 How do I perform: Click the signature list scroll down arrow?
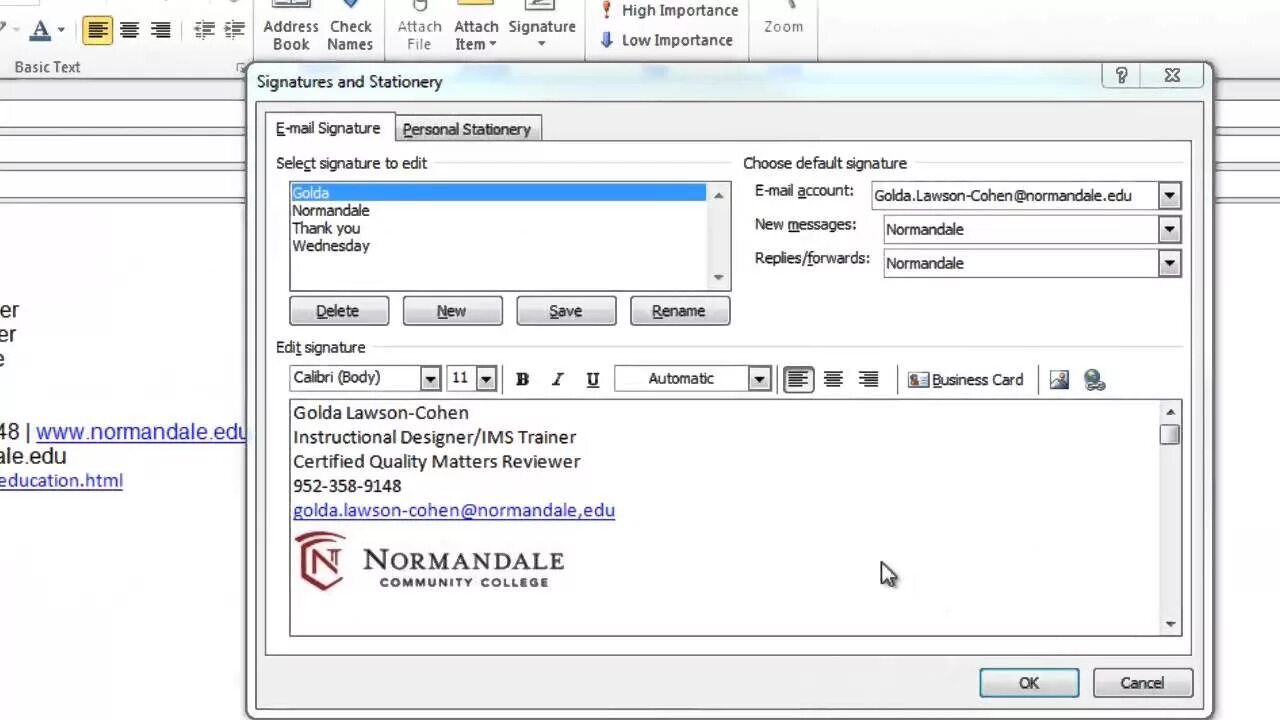pos(718,277)
